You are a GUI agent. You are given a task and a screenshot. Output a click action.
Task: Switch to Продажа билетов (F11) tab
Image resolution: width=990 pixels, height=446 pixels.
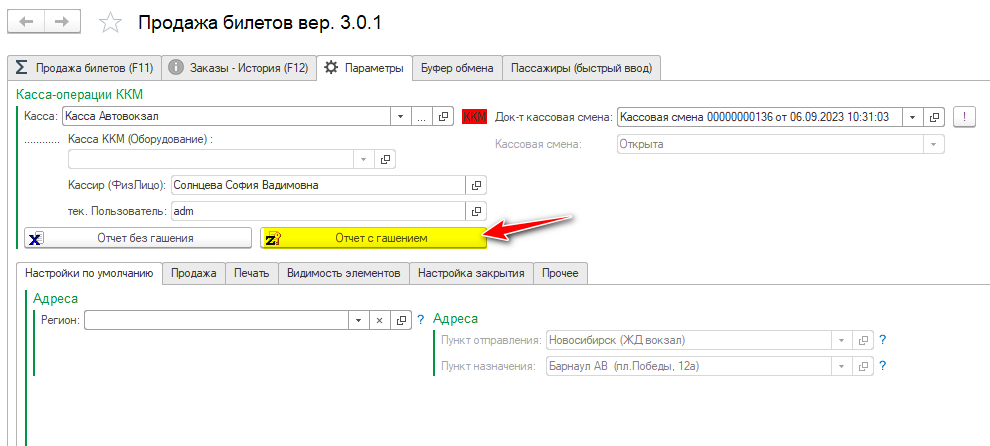pos(84,68)
